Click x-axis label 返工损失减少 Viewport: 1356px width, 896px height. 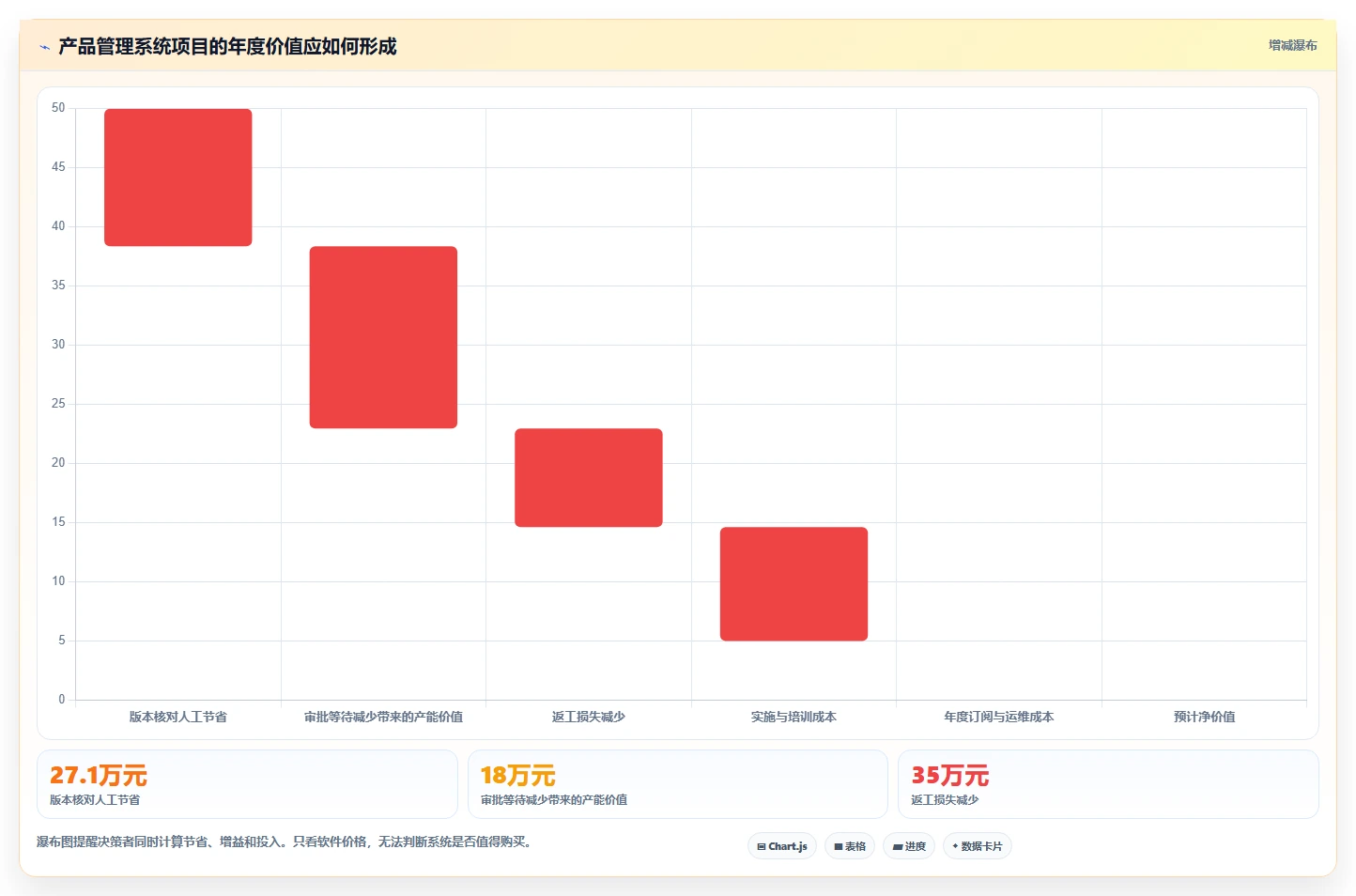point(589,717)
